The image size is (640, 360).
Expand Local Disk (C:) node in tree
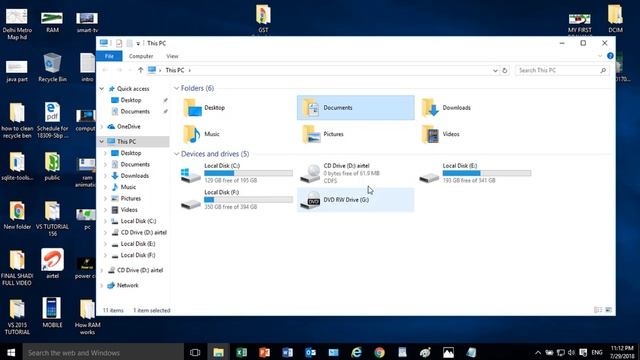click(x=105, y=221)
